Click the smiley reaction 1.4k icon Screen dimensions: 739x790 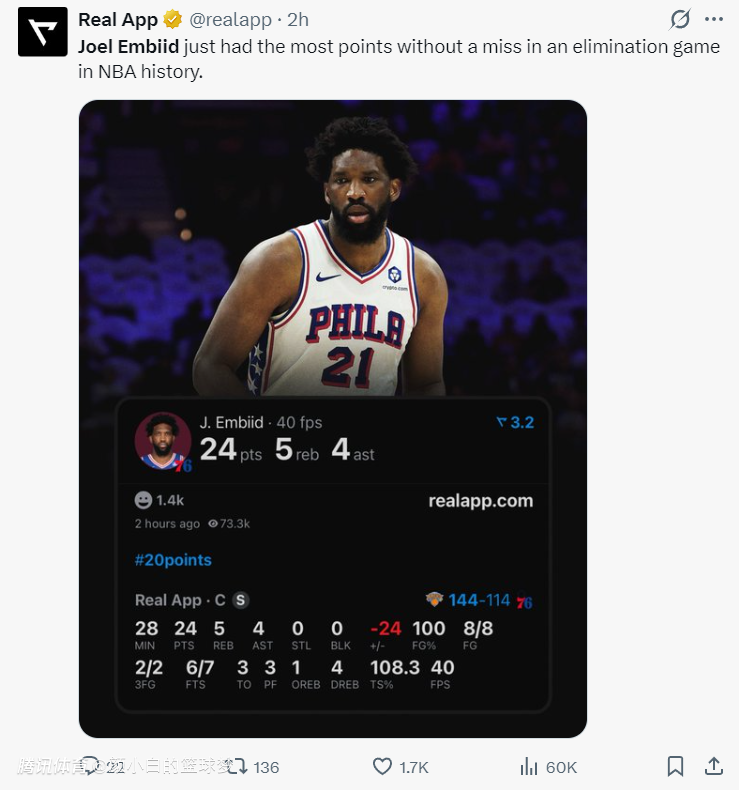[144, 500]
